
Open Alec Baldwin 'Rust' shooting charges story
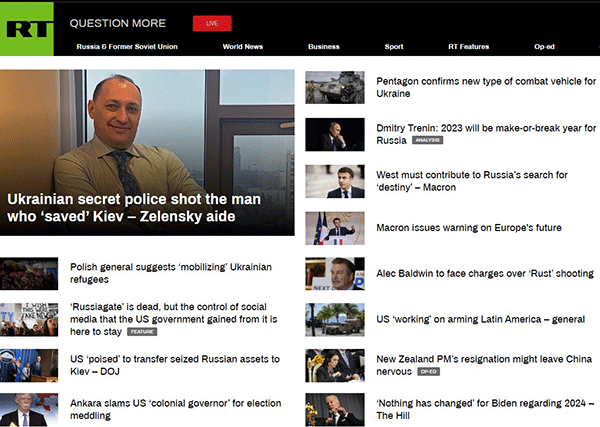click(485, 274)
